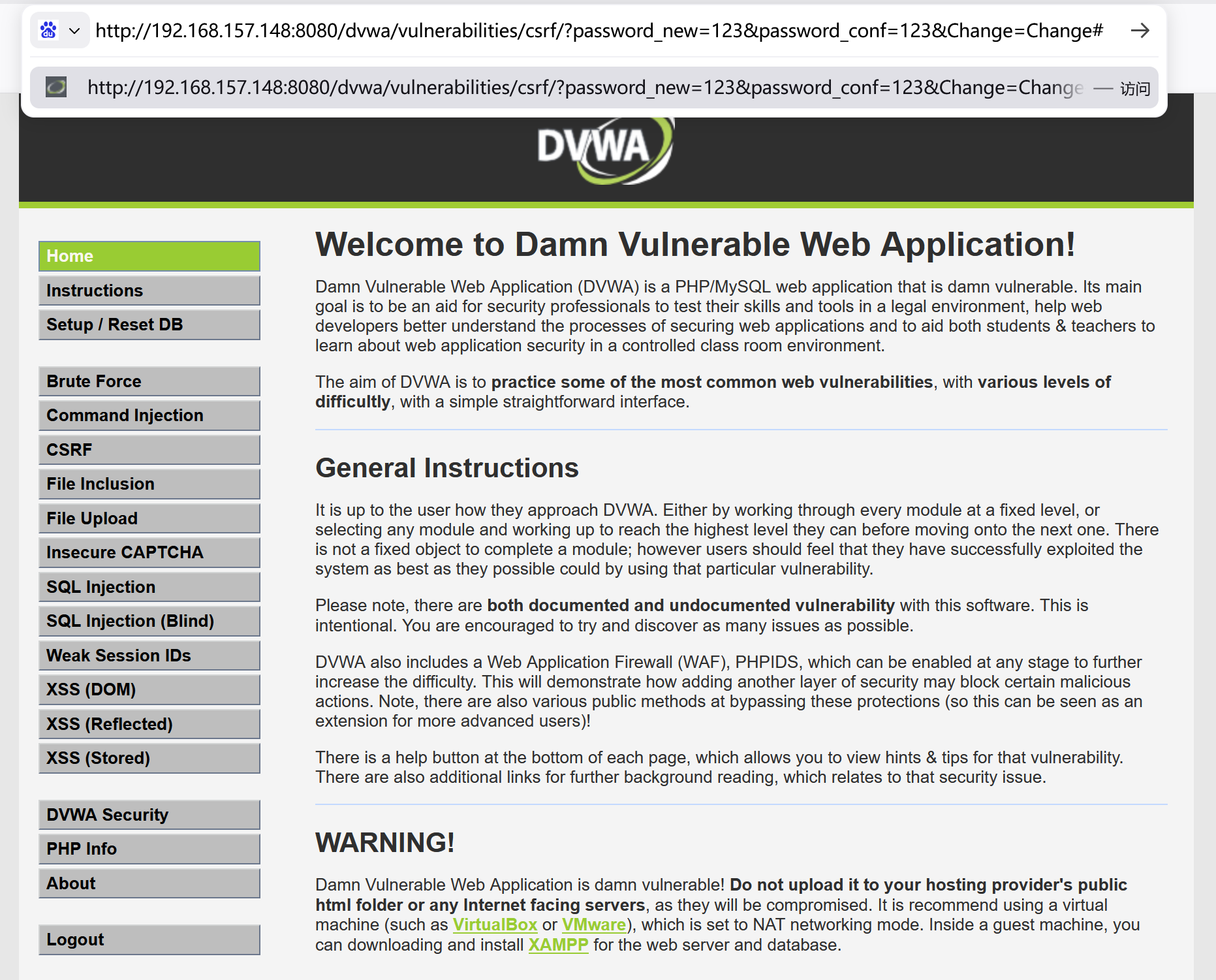Expand the search engine dropdown chevron
This screenshot has width=1216, height=980.
coord(74,31)
